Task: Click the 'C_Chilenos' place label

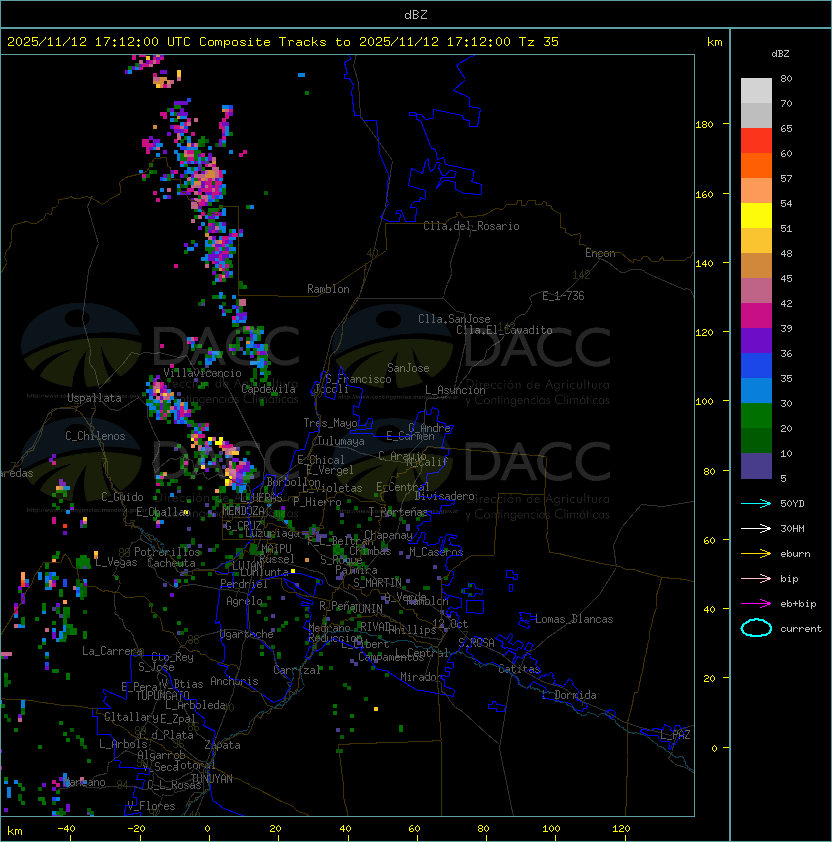Action: pos(95,436)
